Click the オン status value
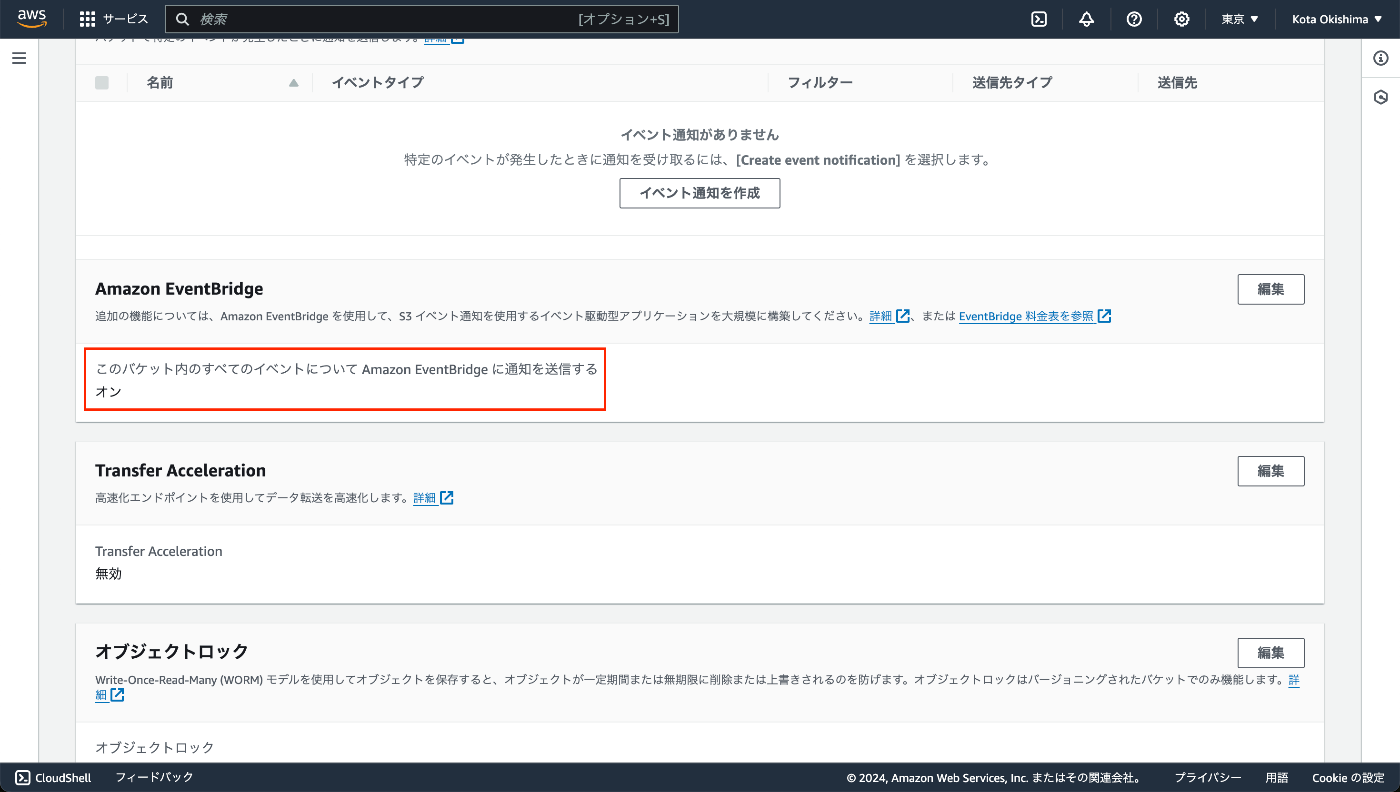The width and height of the screenshot is (1400, 792). coord(108,392)
